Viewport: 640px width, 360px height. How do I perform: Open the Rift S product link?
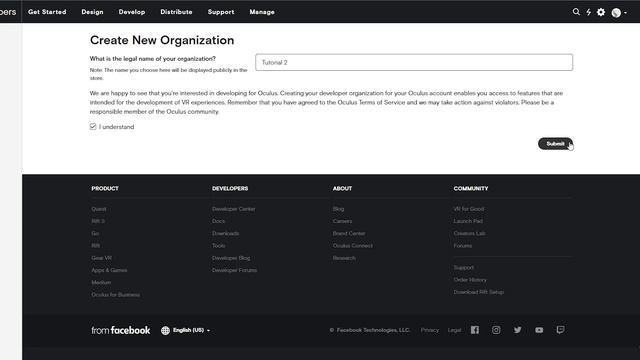(x=98, y=221)
